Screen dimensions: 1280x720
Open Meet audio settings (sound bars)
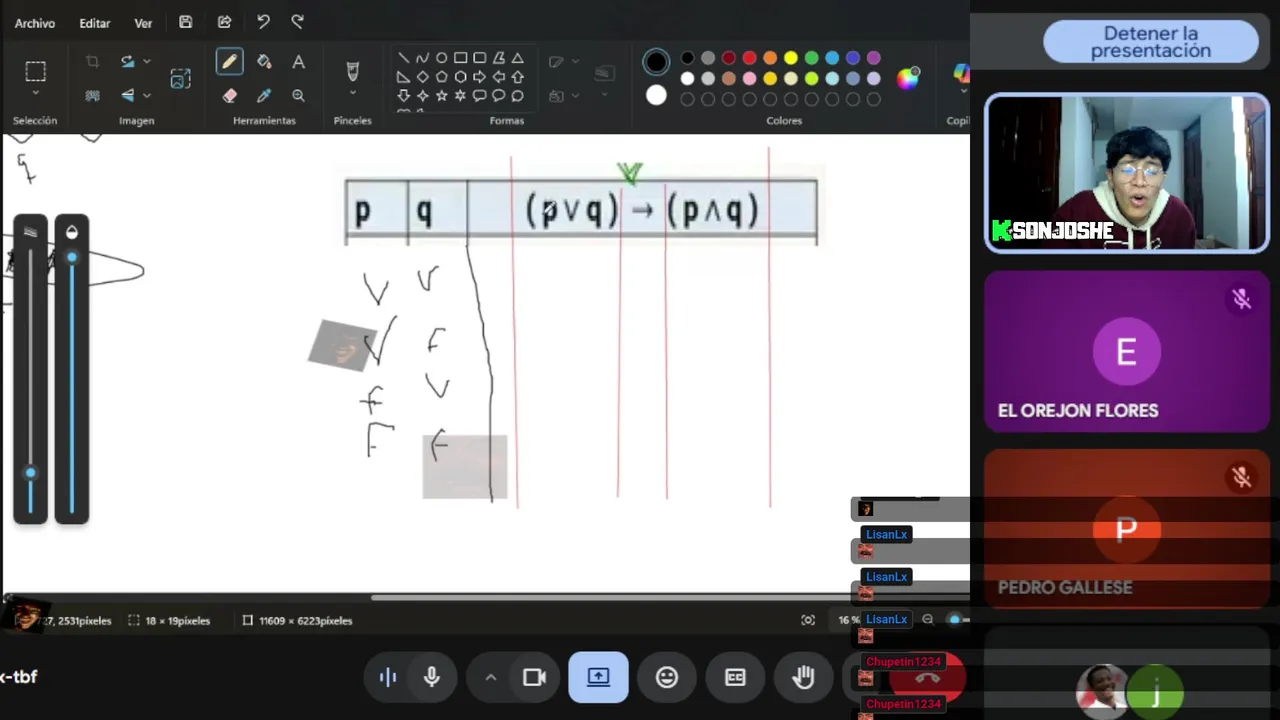tap(388, 677)
